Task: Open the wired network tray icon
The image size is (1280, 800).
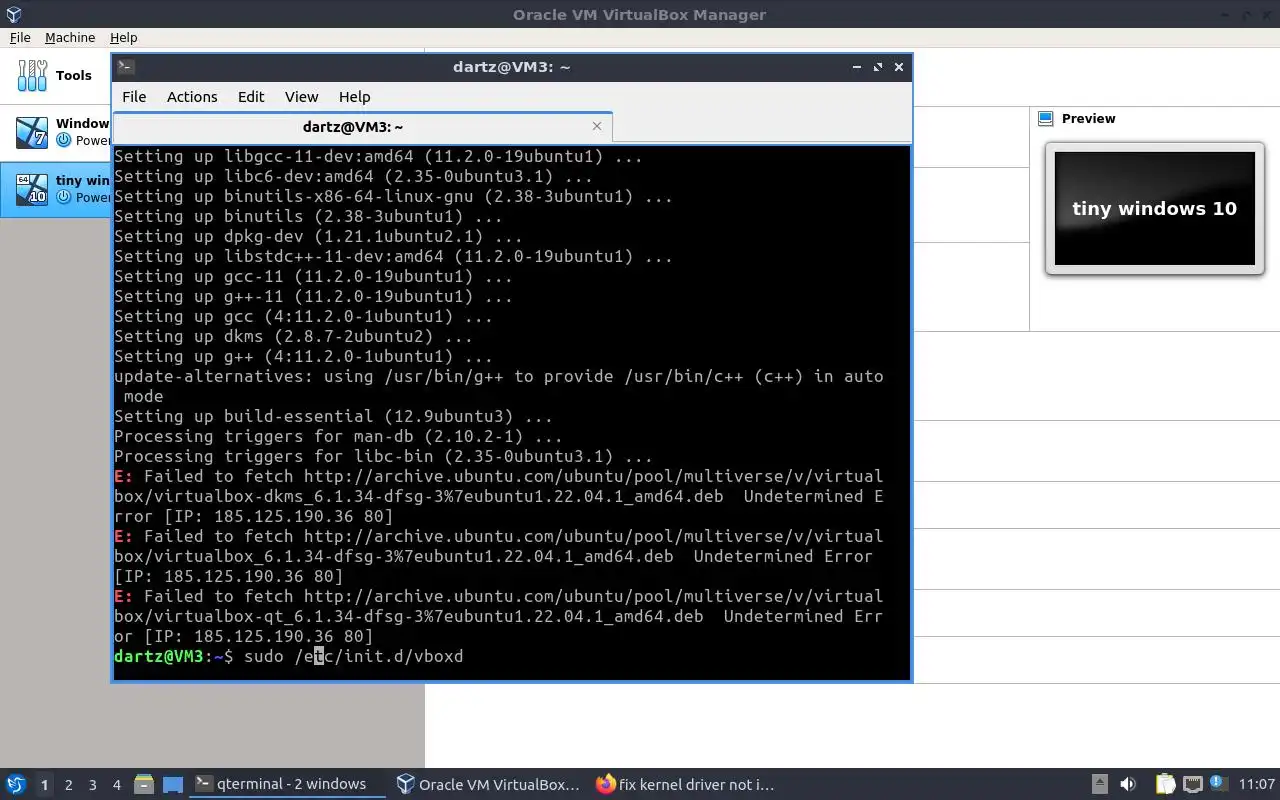Action: (x=1193, y=785)
